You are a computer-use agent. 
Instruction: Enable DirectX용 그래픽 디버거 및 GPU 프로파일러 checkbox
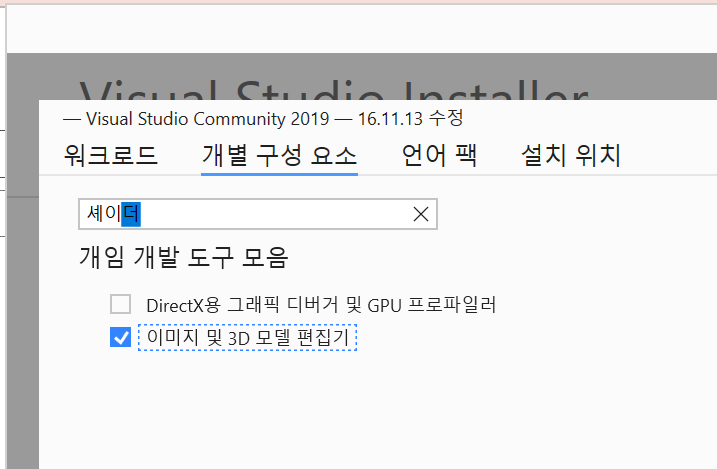(x=120, y=304)
